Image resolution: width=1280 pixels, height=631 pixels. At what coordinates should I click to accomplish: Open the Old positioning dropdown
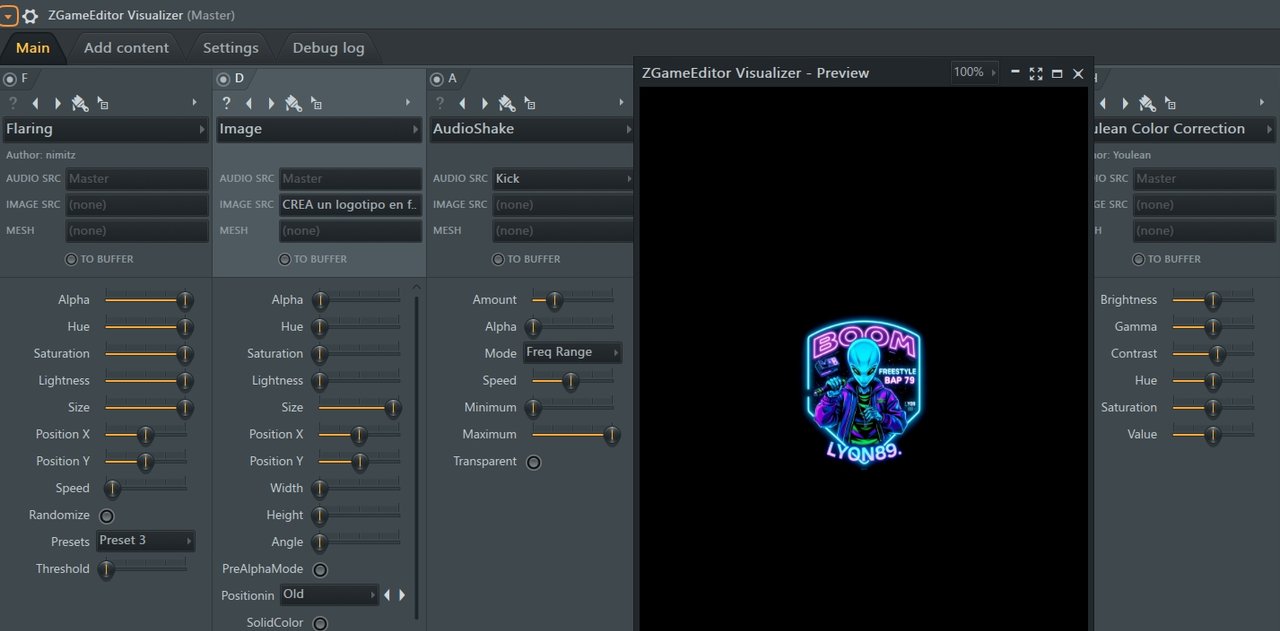(x=330, y=595)
